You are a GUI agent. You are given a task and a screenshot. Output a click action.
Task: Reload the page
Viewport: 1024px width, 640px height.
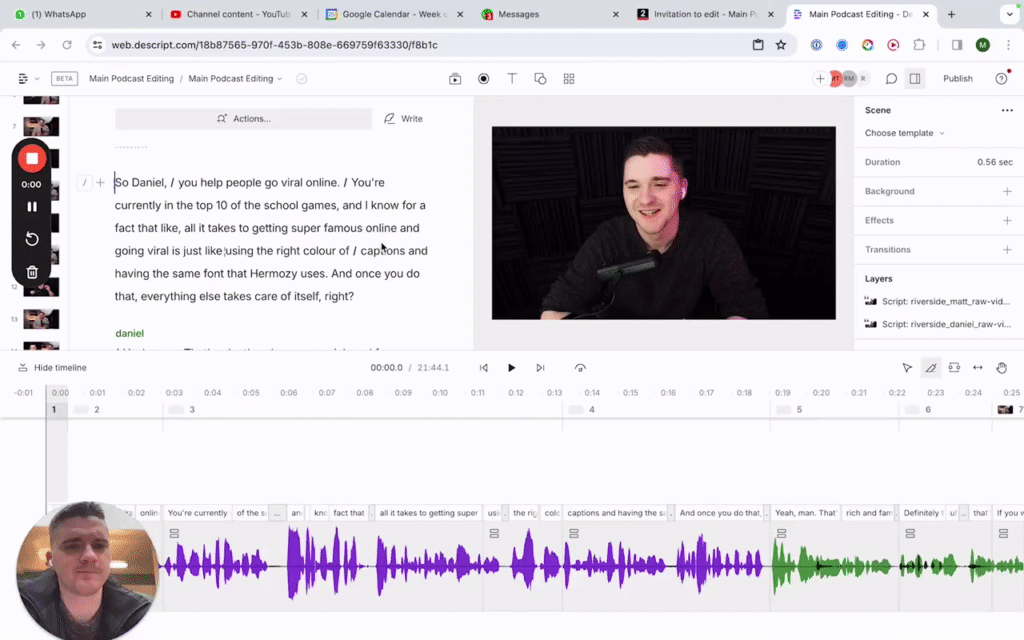(67, 45)
